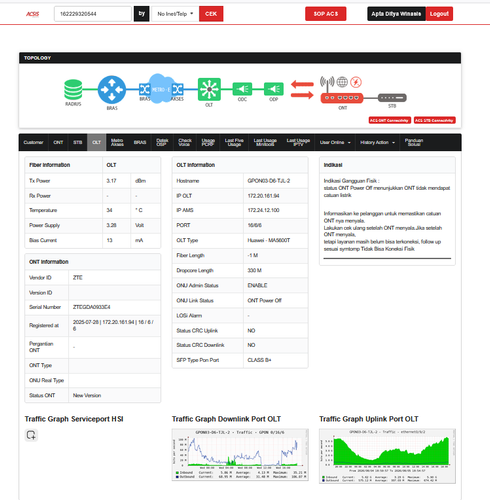Select the active OLT tab
490x500 pixels.
pos(97,142)
